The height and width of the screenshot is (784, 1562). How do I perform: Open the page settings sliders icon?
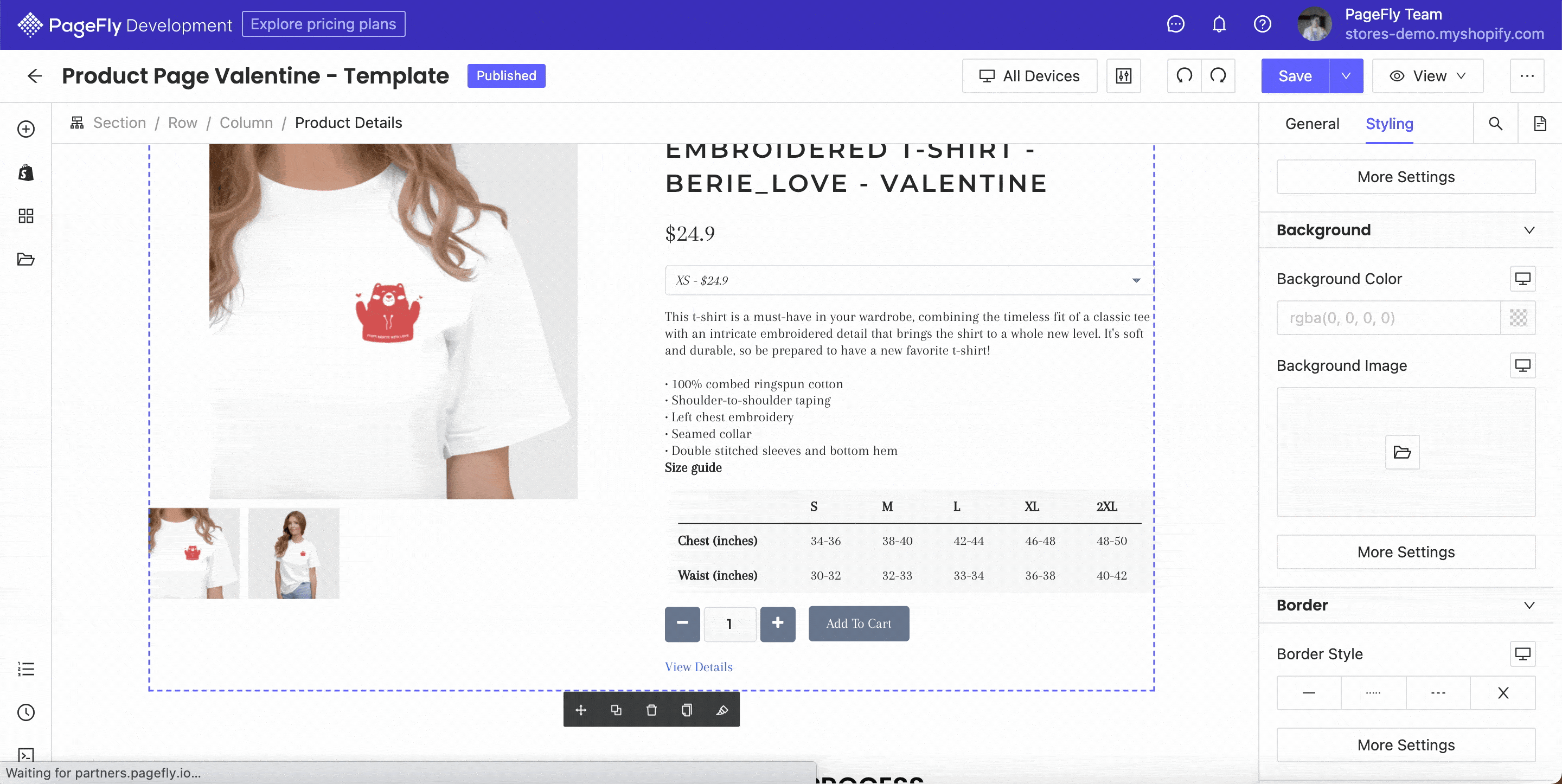click(x=1124, y=76)
